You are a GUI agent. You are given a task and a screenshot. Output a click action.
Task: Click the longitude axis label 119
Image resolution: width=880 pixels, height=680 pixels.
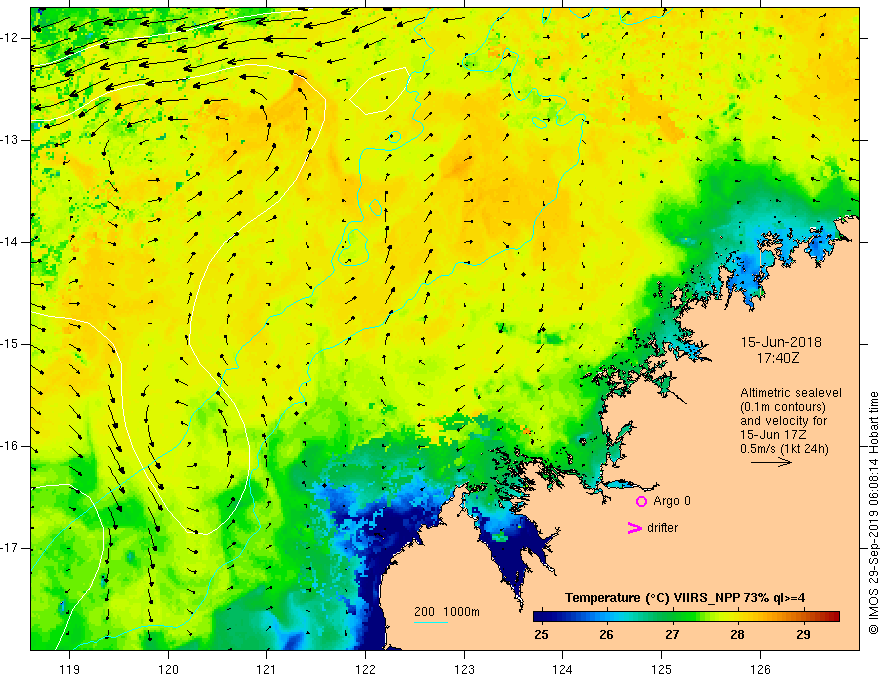click(70, 669)
